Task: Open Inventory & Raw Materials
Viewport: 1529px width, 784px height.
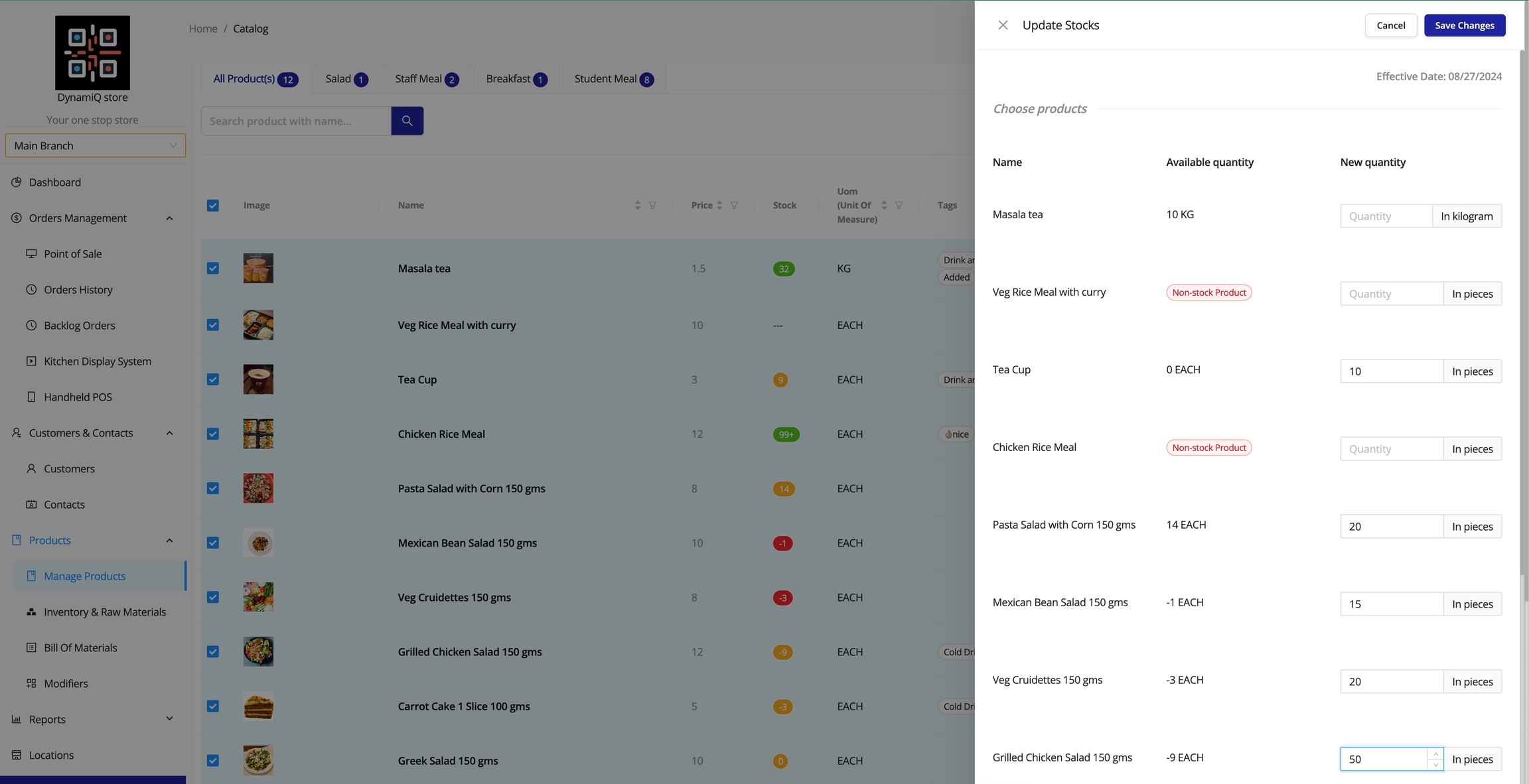Action: click(x=105, y=612)
